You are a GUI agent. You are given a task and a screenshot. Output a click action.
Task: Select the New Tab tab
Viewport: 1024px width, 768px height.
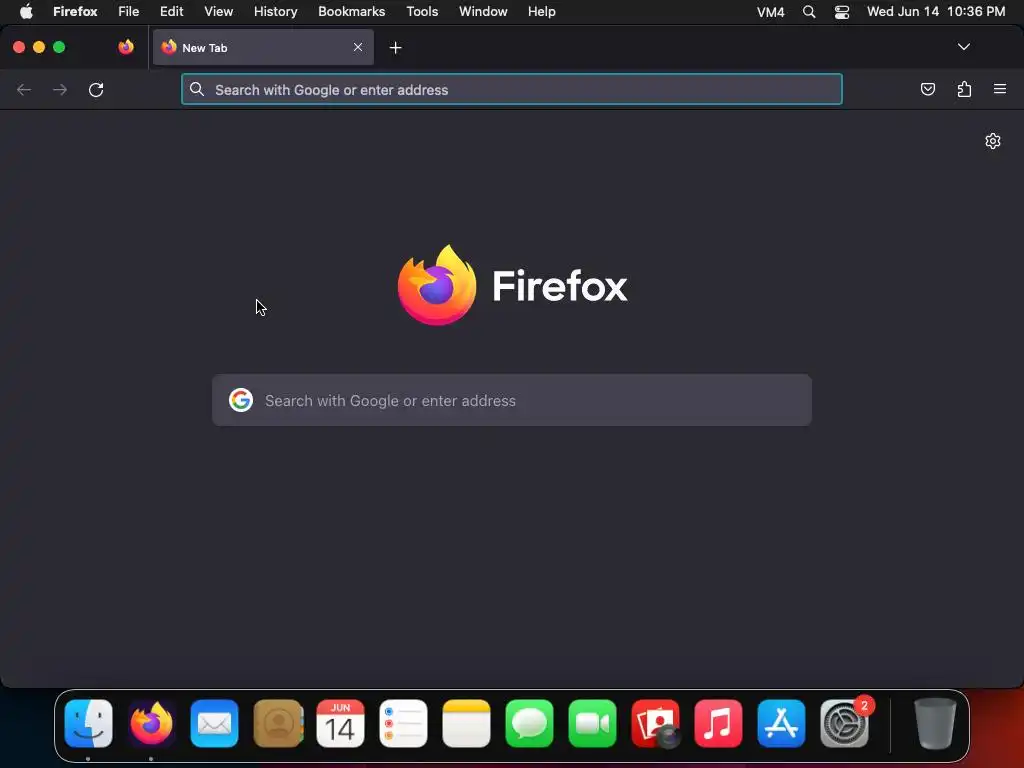point(263,47)
